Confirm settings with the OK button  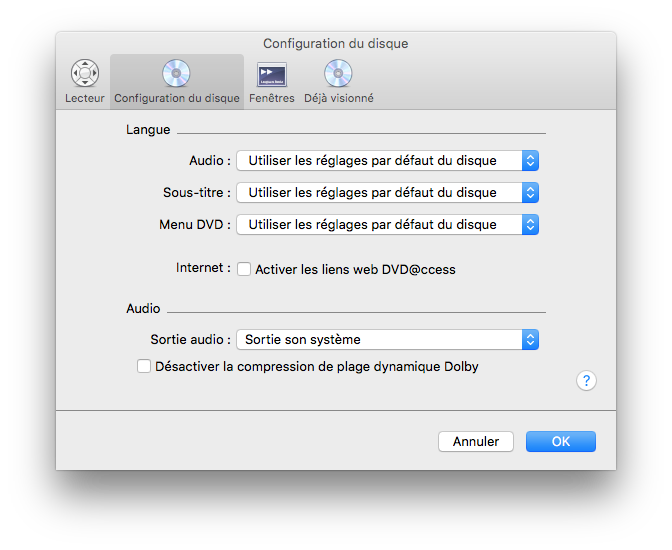(x=561, y=442)
